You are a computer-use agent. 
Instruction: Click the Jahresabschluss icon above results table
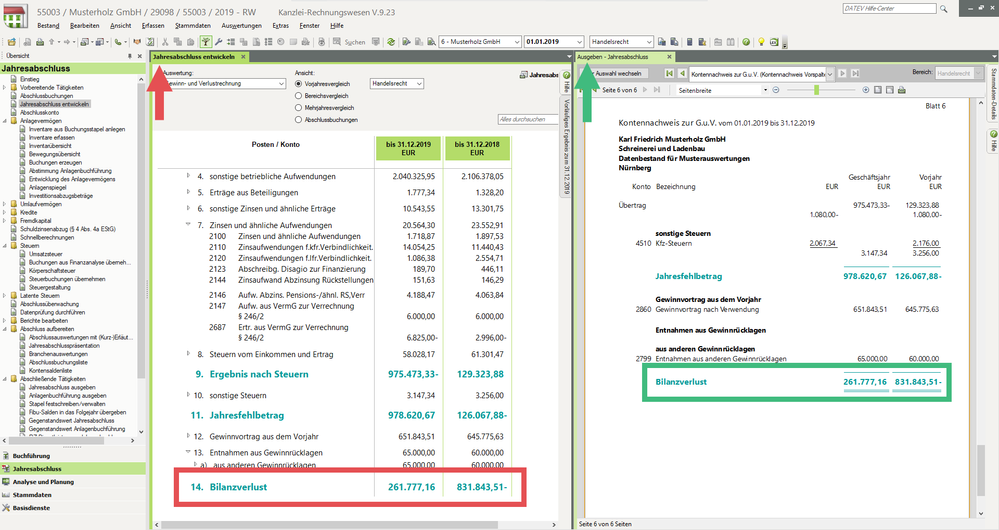coord(524,75)
